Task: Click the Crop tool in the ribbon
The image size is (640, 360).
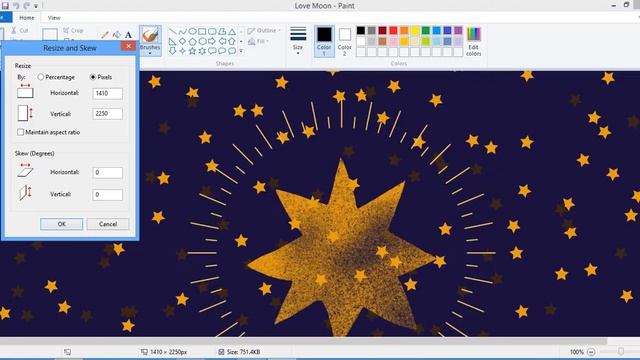Action: click(73, 31)
